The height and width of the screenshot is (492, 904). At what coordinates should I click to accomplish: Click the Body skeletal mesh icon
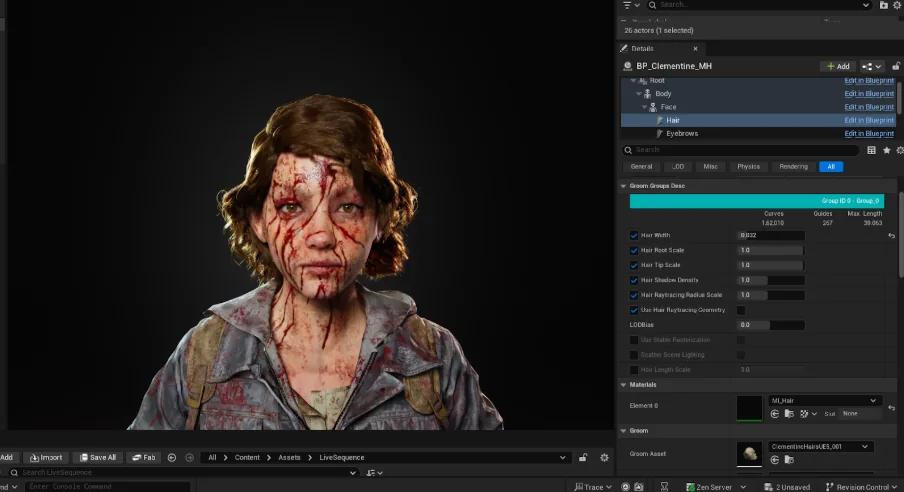[647, 93]
